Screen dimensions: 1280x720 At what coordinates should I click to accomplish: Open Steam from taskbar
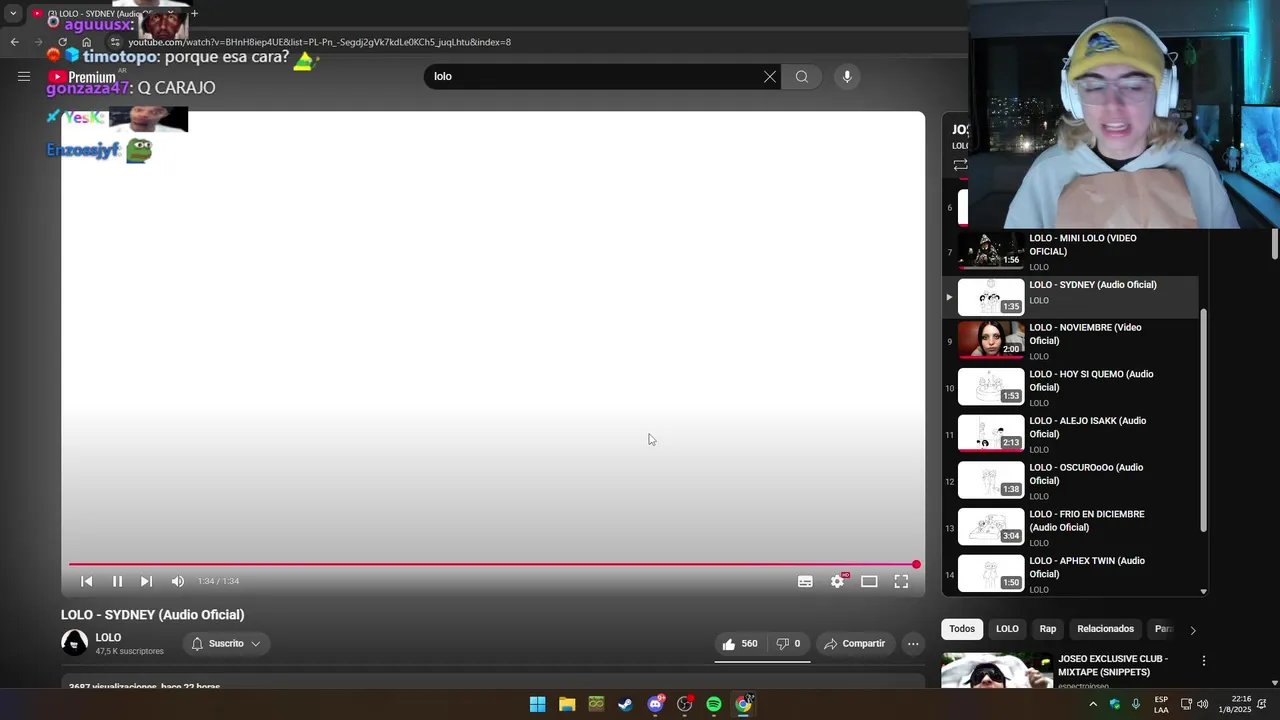[625, 704]
